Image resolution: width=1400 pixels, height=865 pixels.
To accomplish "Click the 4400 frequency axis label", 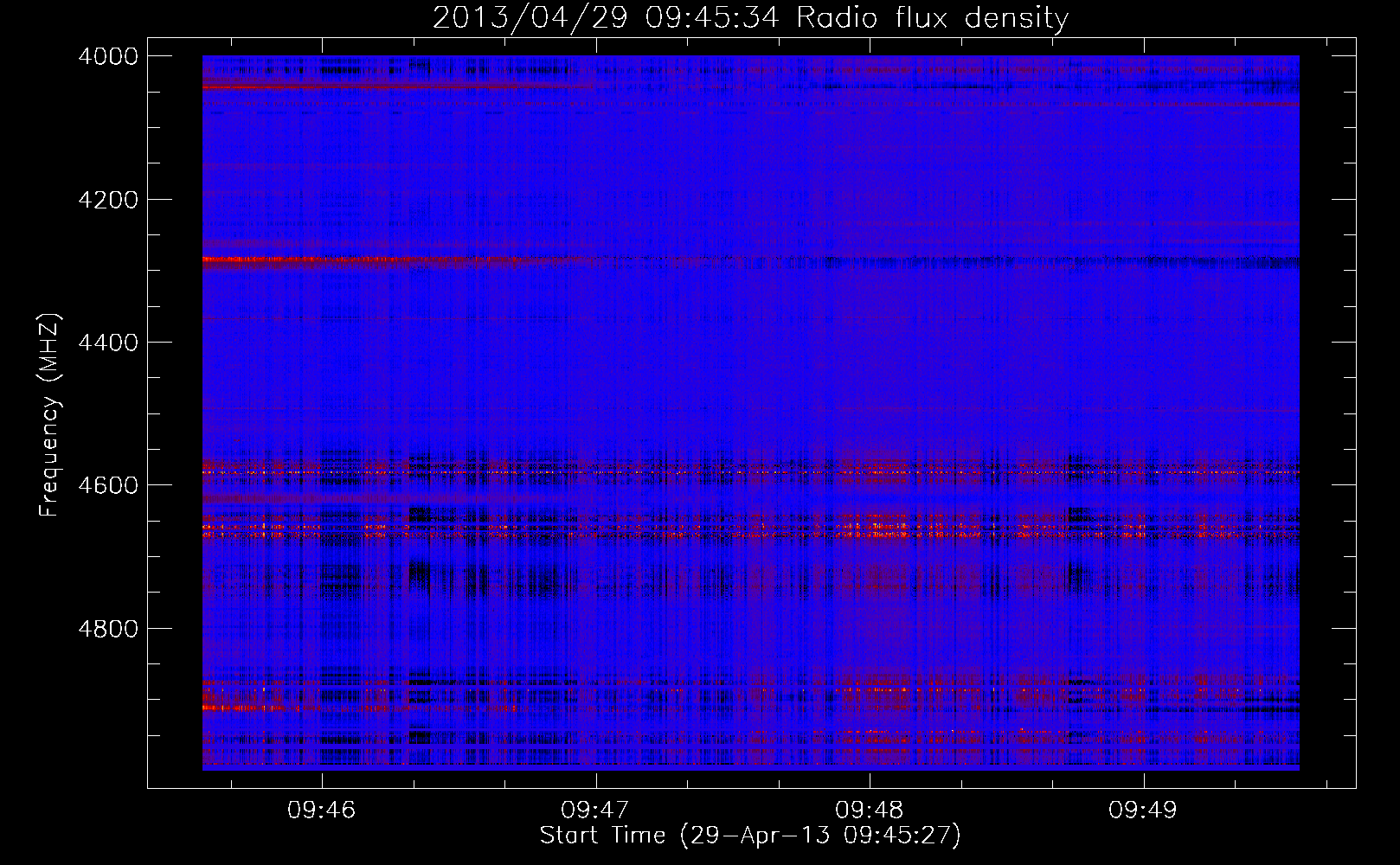I will coord(108,343).
